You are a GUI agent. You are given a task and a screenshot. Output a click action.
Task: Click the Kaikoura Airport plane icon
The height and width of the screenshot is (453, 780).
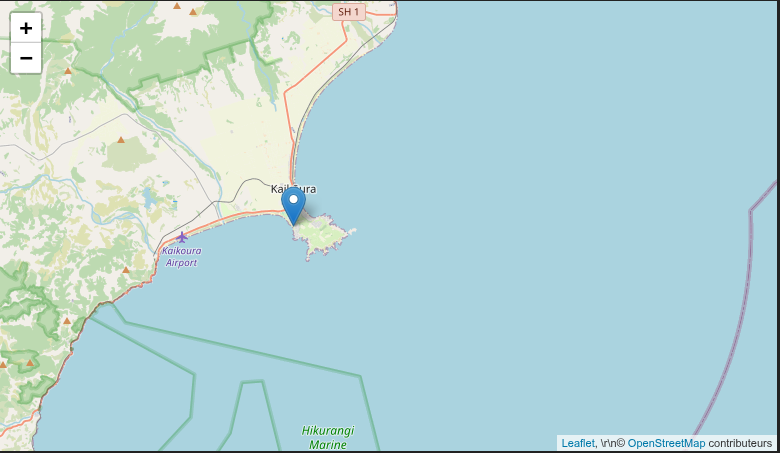click(x=182, y=237)
